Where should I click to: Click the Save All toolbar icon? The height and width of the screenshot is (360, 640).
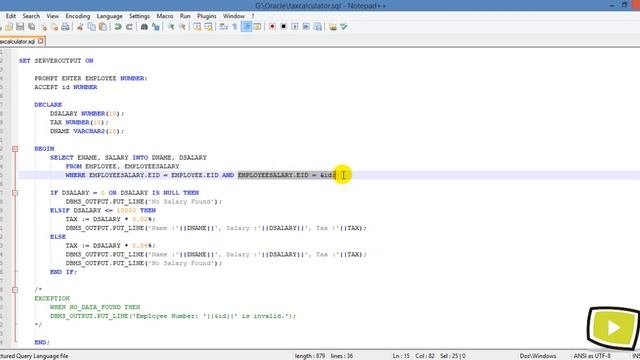31,27
